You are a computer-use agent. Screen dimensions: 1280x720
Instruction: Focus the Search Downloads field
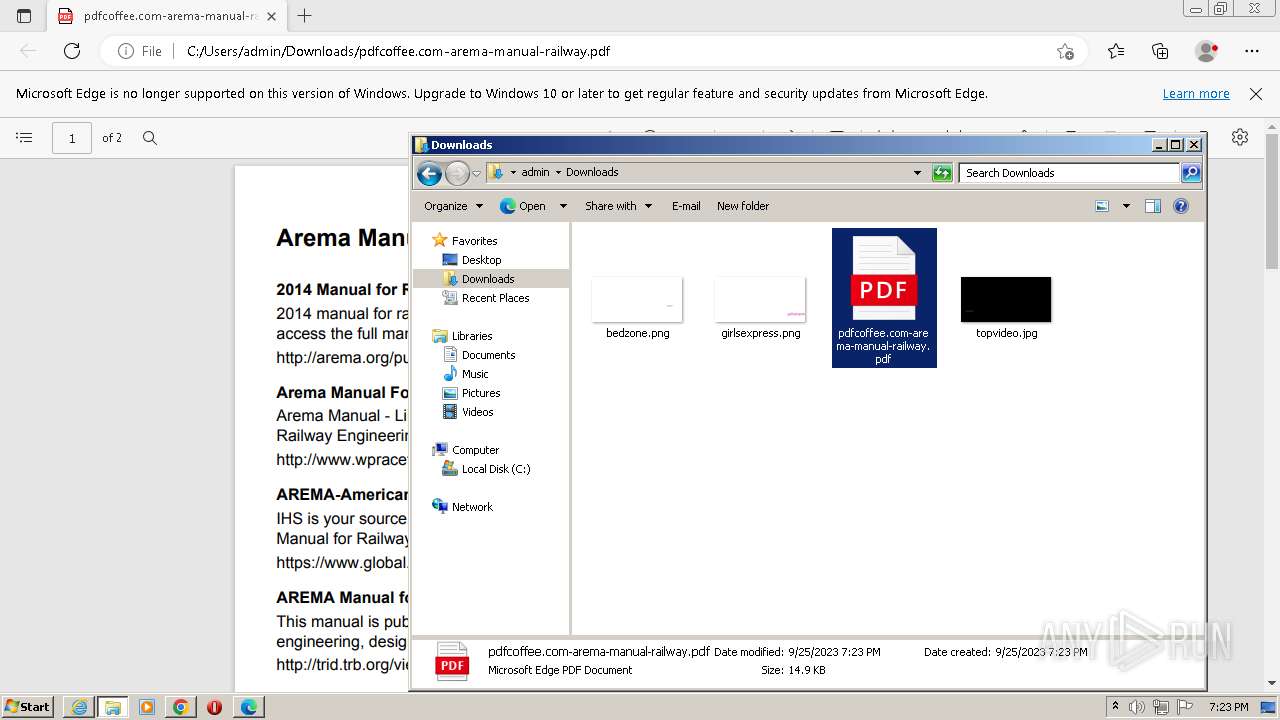tap(1069, 173)
